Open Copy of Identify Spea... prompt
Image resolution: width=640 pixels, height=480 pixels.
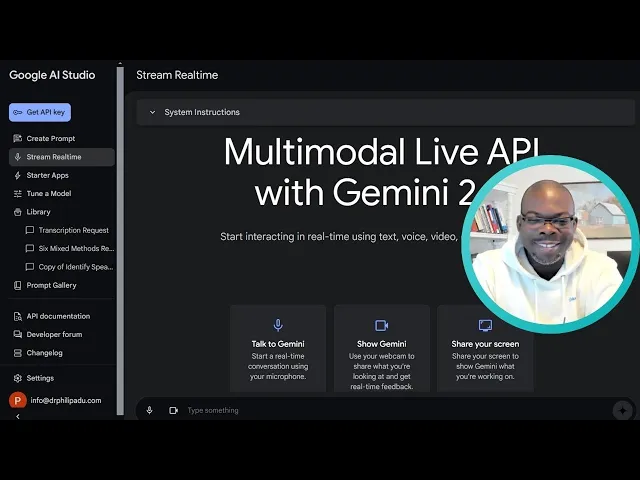76,267
